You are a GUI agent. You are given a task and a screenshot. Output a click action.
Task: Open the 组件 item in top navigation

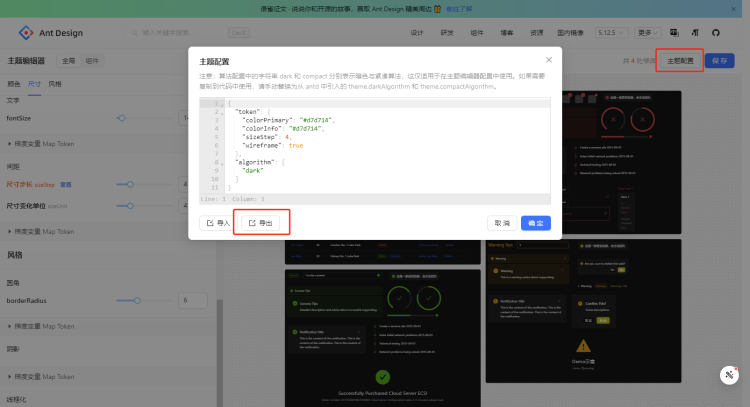click(477, 33)
